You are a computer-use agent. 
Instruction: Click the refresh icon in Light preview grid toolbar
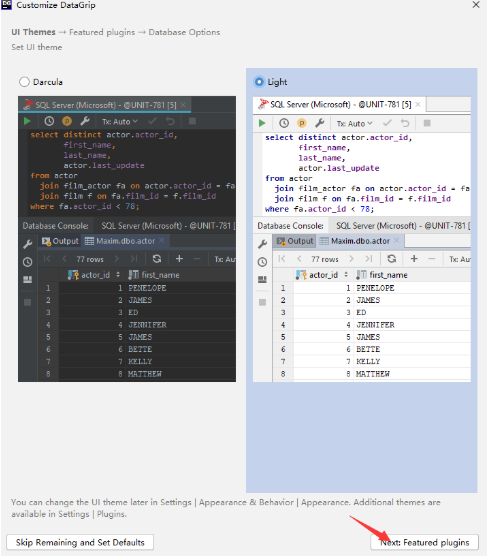(392, 259)
